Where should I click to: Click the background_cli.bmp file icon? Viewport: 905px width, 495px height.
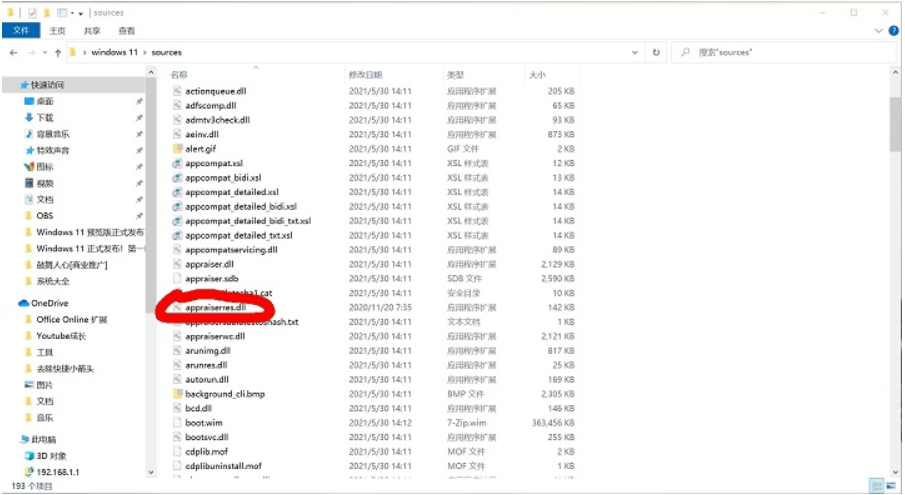[x=177, y=394]
